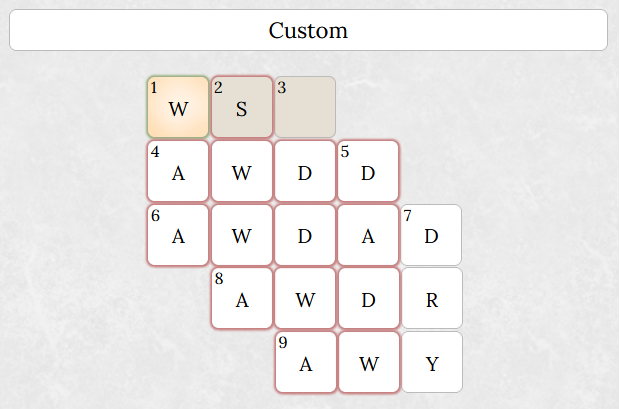
Task: Click the Custom button at the top
Action: (x=308, y=30)
